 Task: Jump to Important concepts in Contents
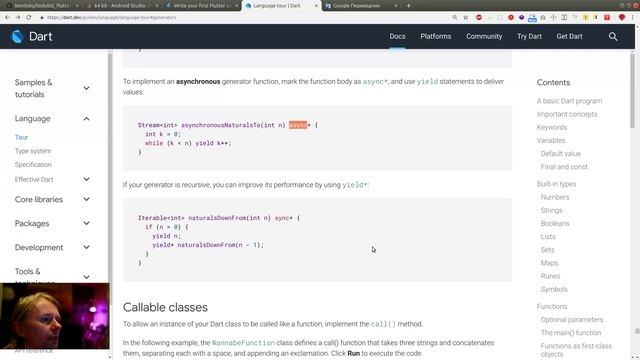point(567,114)
